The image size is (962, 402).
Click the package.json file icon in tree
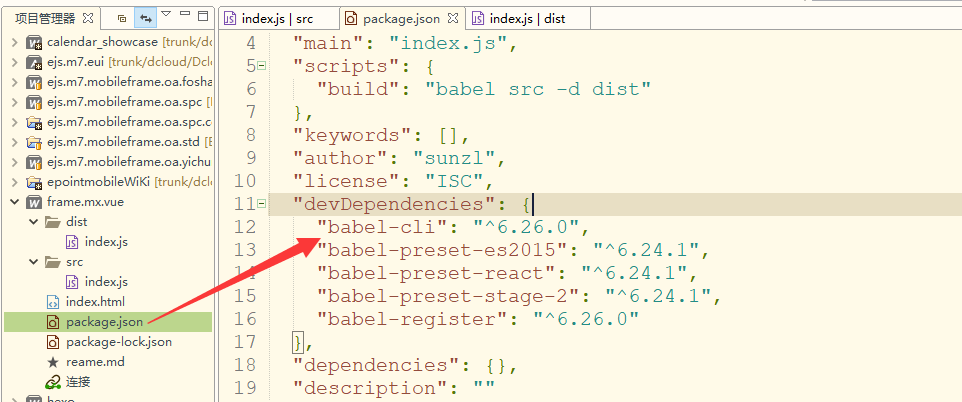tap(53, 322)
